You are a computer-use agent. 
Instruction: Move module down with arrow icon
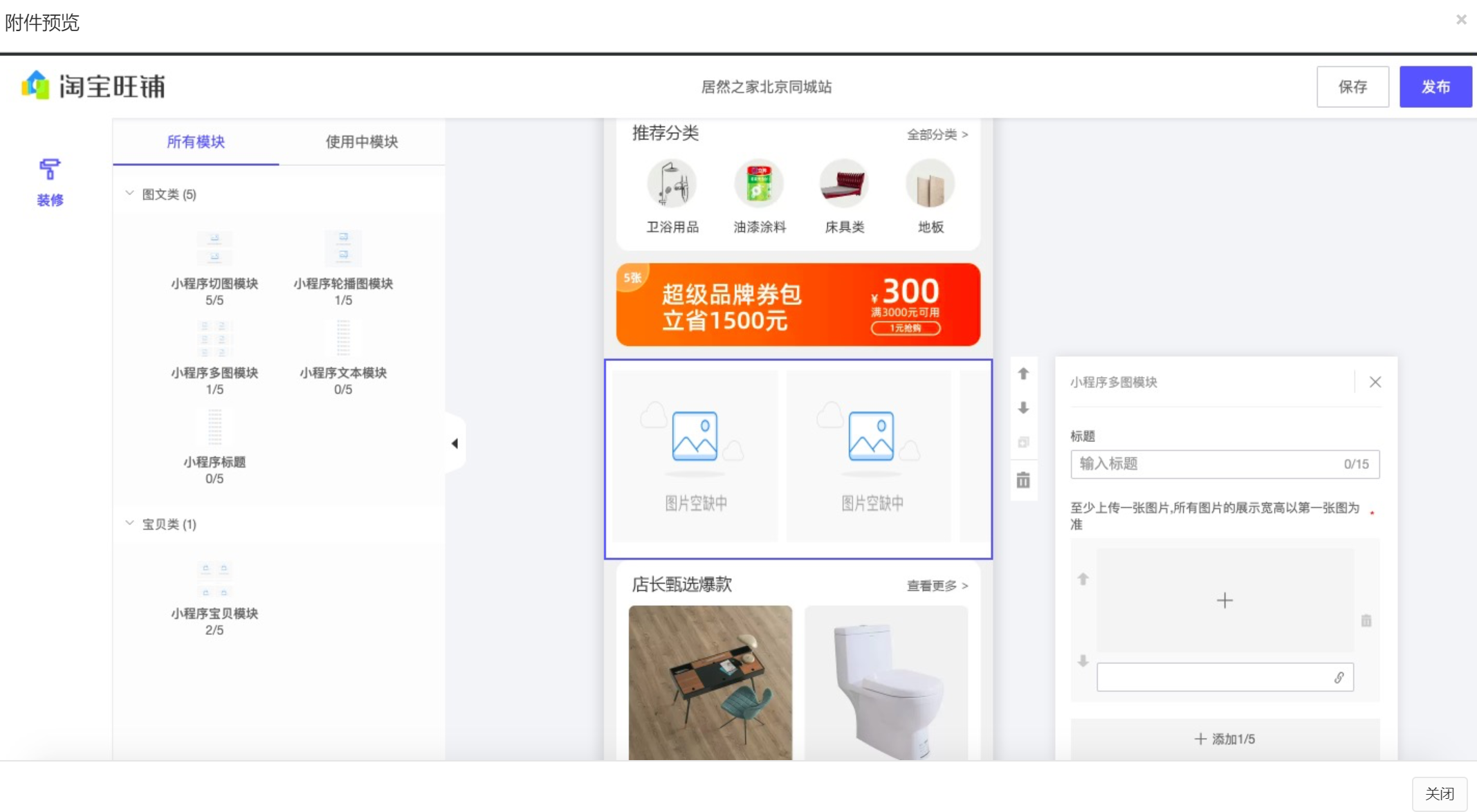[x=1023, y=408]
